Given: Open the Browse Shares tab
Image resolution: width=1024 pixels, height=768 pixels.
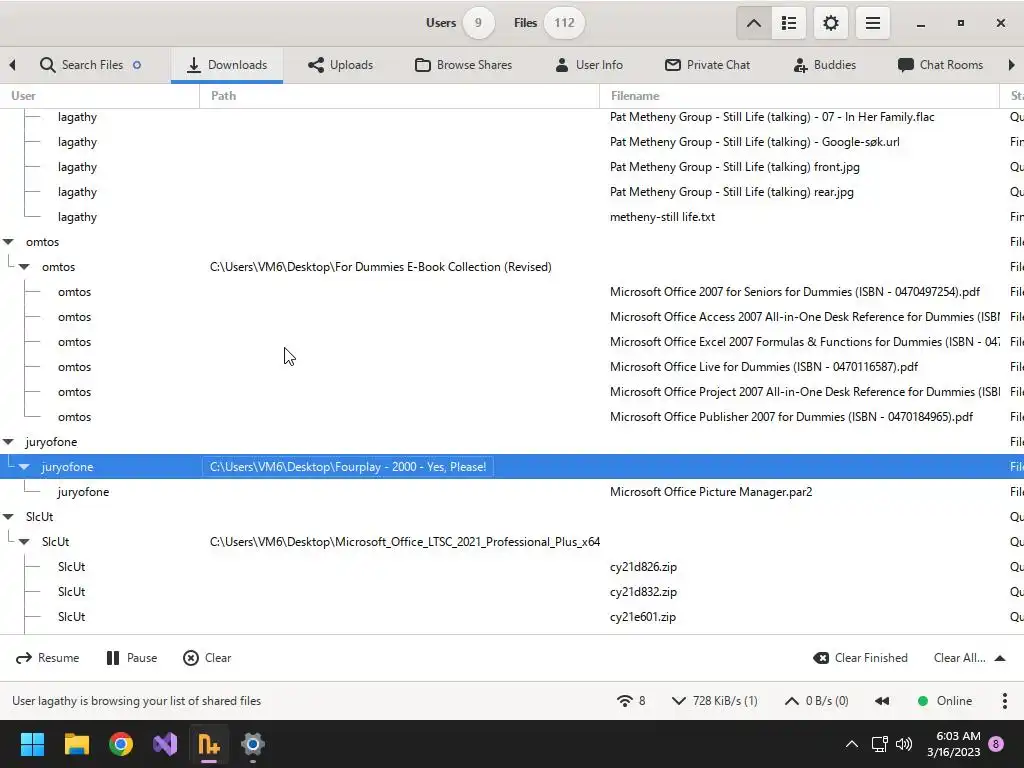Looking at the screenshot, I should (464, 65).
